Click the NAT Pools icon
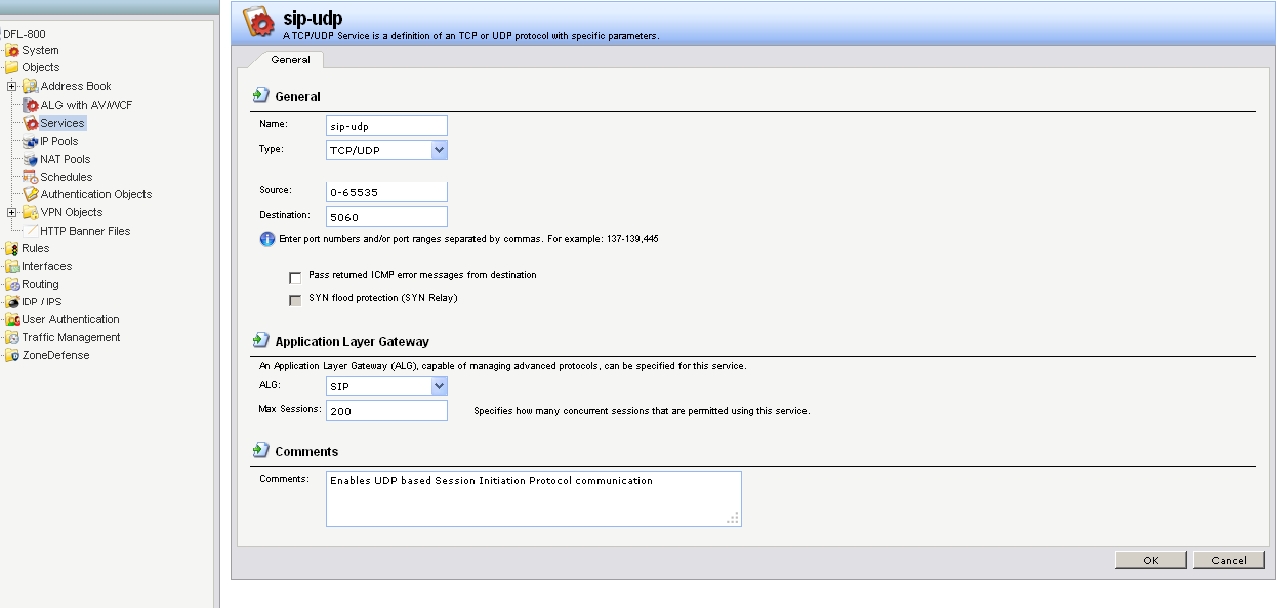The image size is (1278, 608). point(31,159)
